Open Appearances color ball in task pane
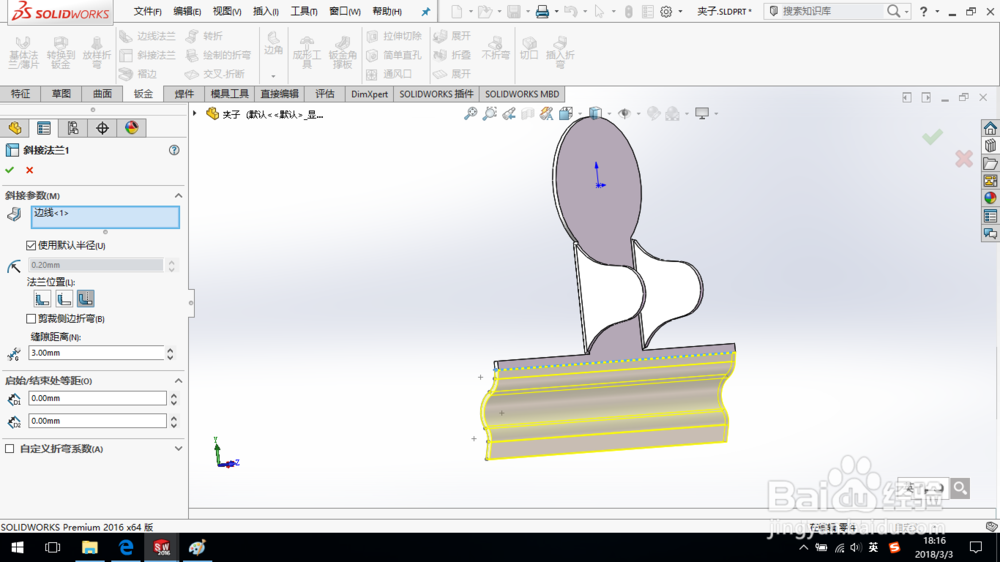1000x562 pixels. (990, 198)
